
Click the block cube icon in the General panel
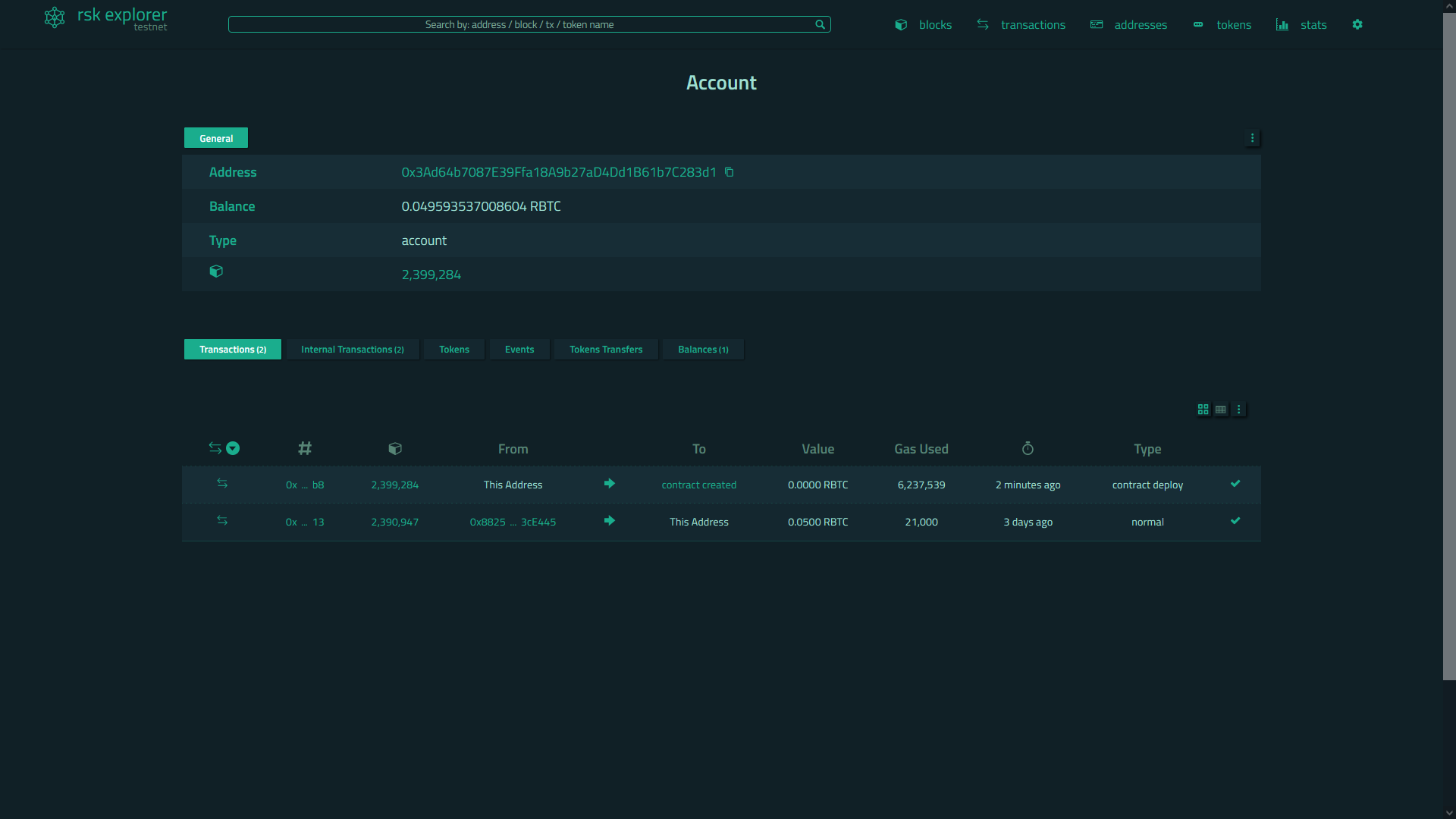[216, 271]
